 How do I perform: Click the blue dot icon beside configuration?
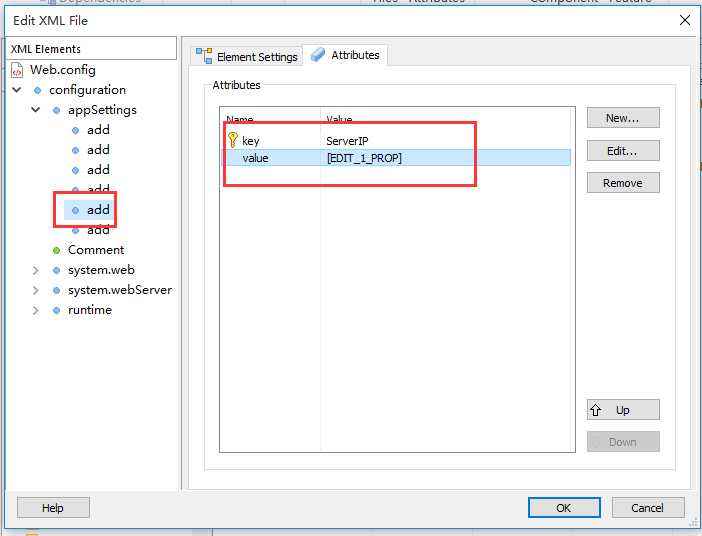tap(38, 90)
